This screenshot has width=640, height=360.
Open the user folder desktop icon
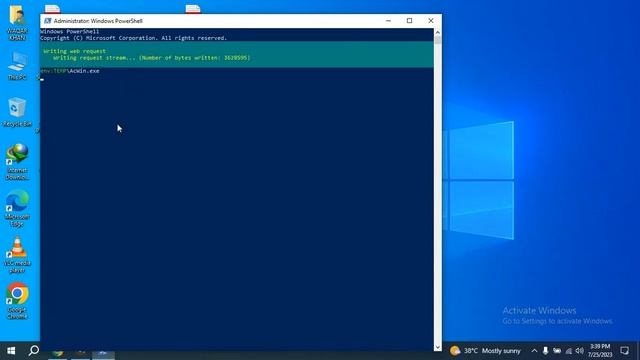click(17, 22)
